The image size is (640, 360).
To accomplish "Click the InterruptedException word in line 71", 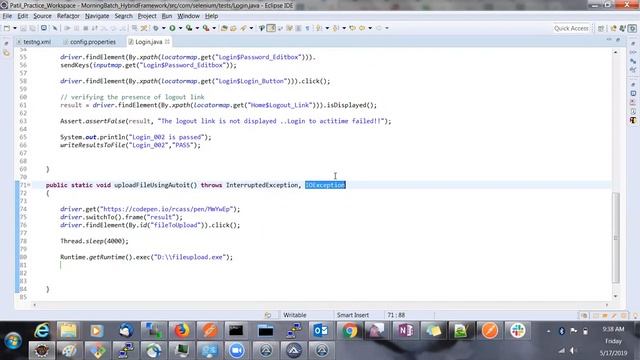I will [262, 185].
